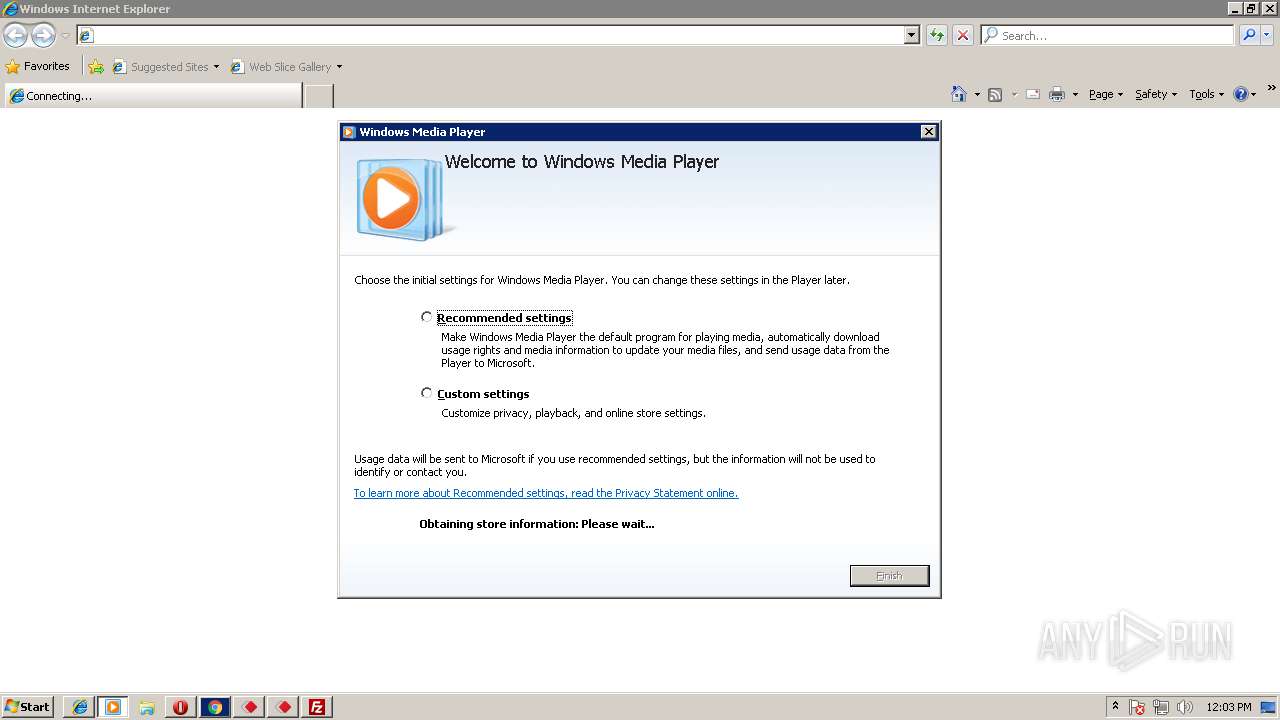Open the Safety menu
The height and width of the screenshot is (720, 1280).
coord(1156,94)
